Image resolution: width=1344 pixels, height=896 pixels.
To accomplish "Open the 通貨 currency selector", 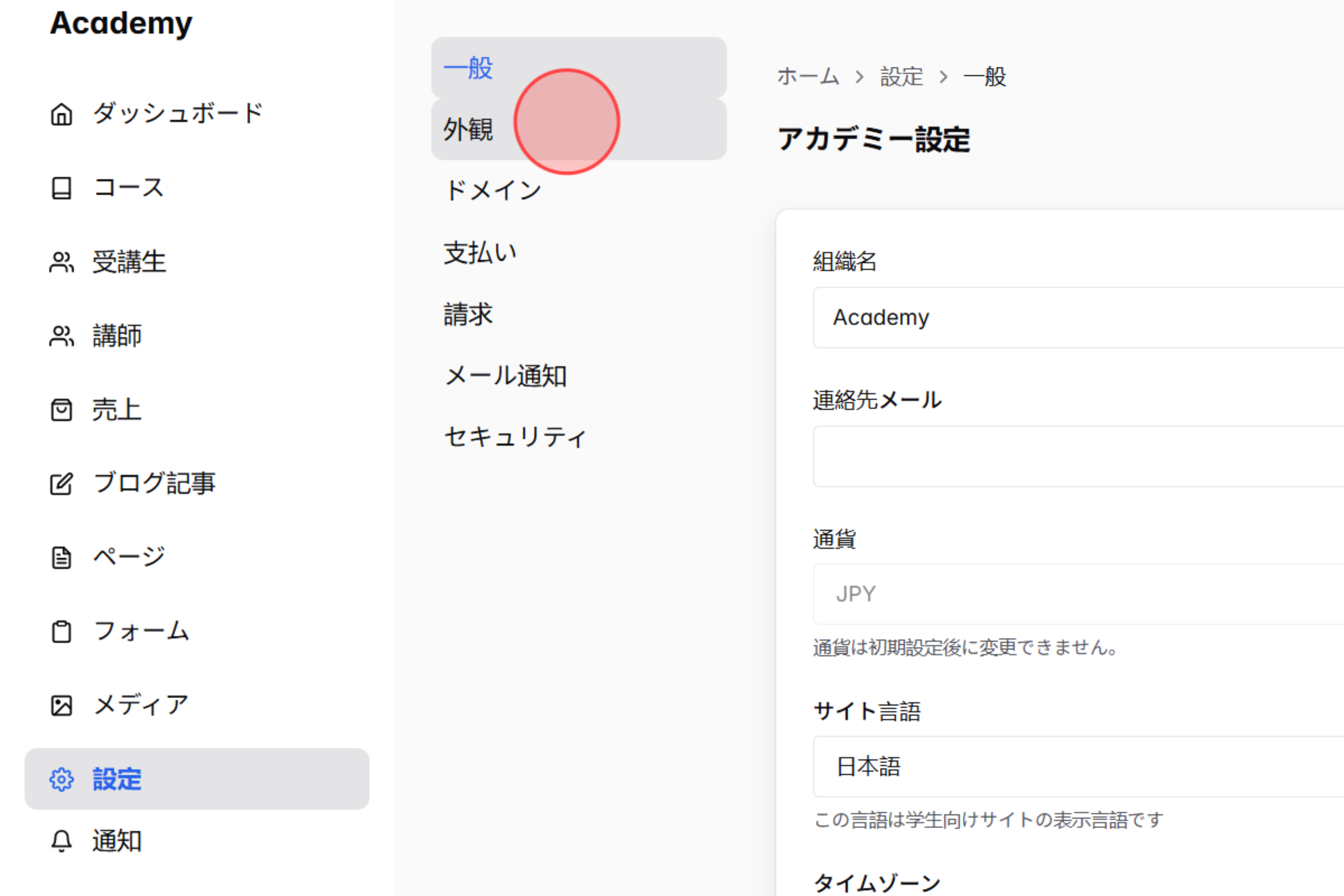I will point(1029,593).
